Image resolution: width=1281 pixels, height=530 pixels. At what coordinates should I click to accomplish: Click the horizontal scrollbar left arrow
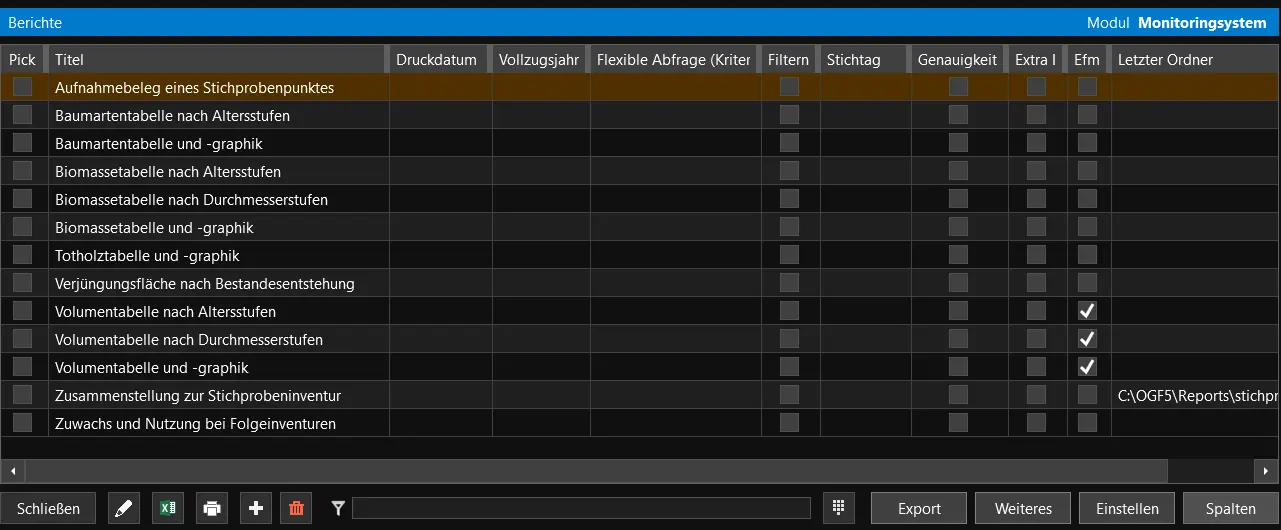13,470
